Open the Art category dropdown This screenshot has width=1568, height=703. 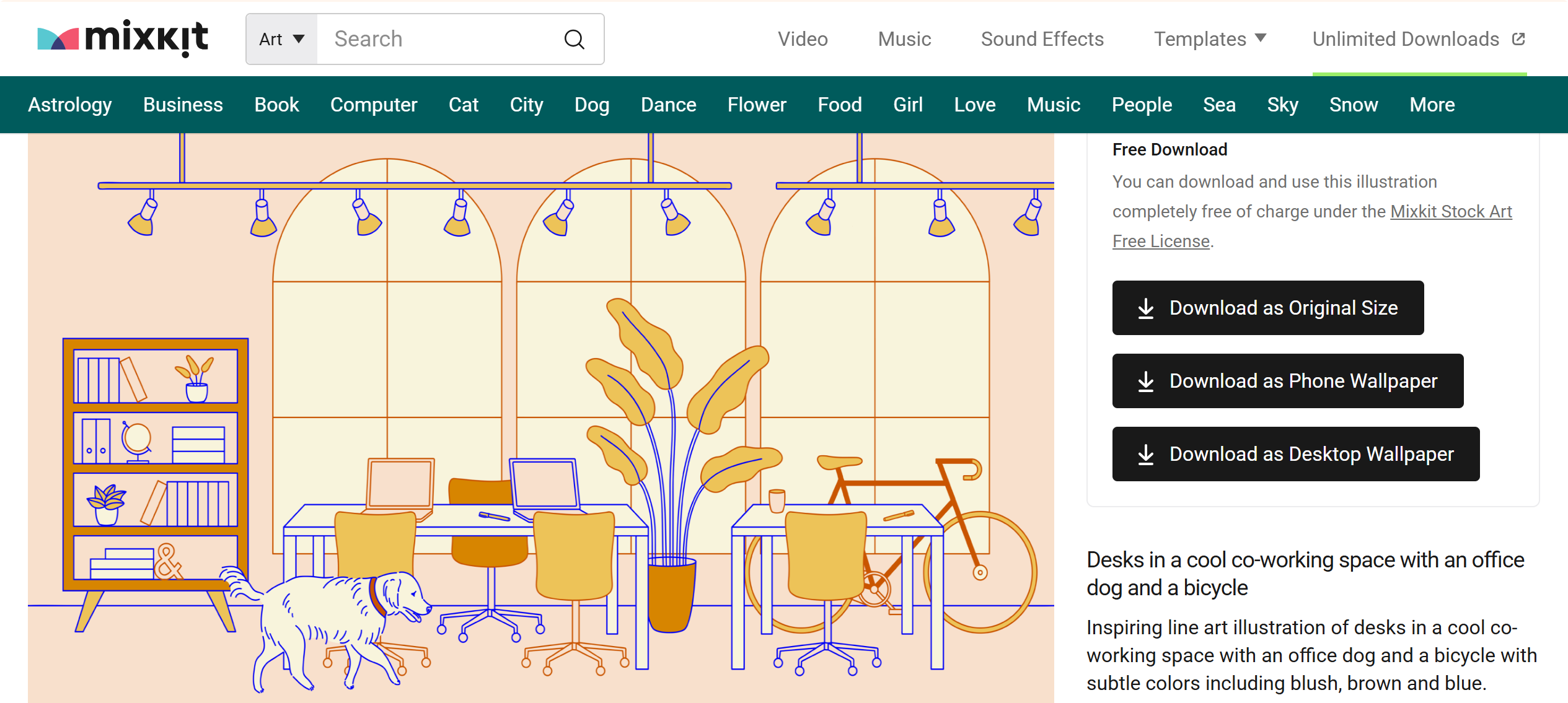pyautogui.click(x=282, y=39)
